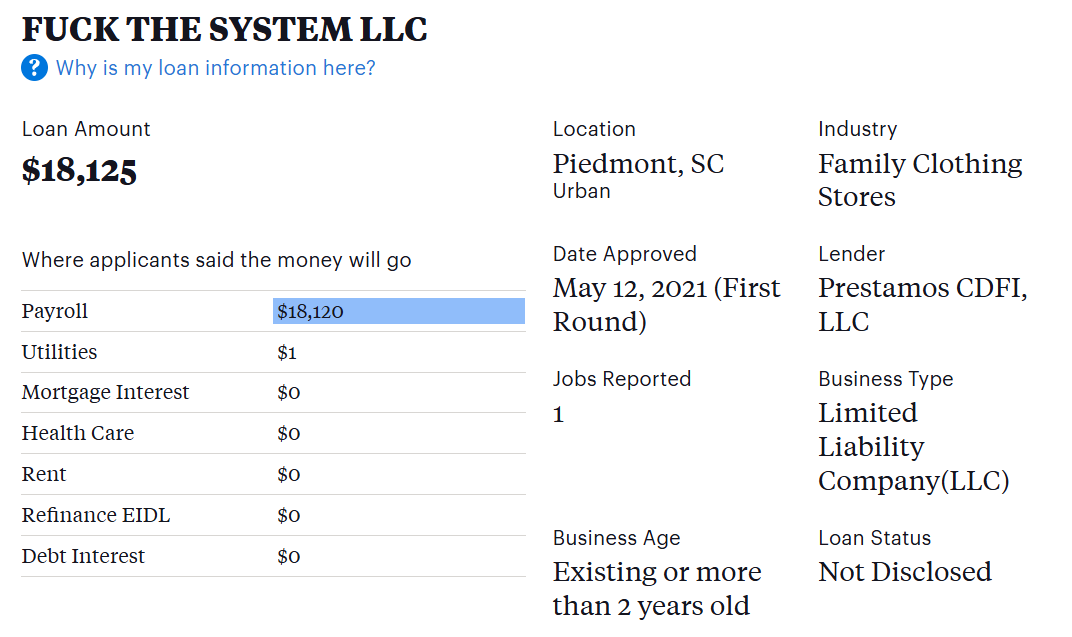Image resolution: width=1072 pixels, height=637 pixels.
Task: Click the Debt Interest row label
Action: 83,556
